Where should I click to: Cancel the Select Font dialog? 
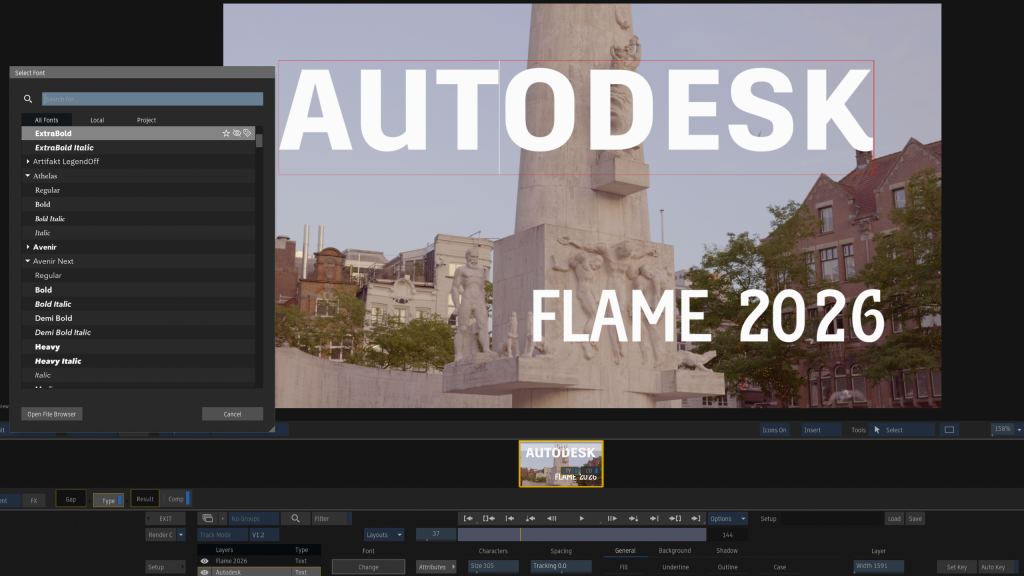pyautogui.click(x=232, y=414)
